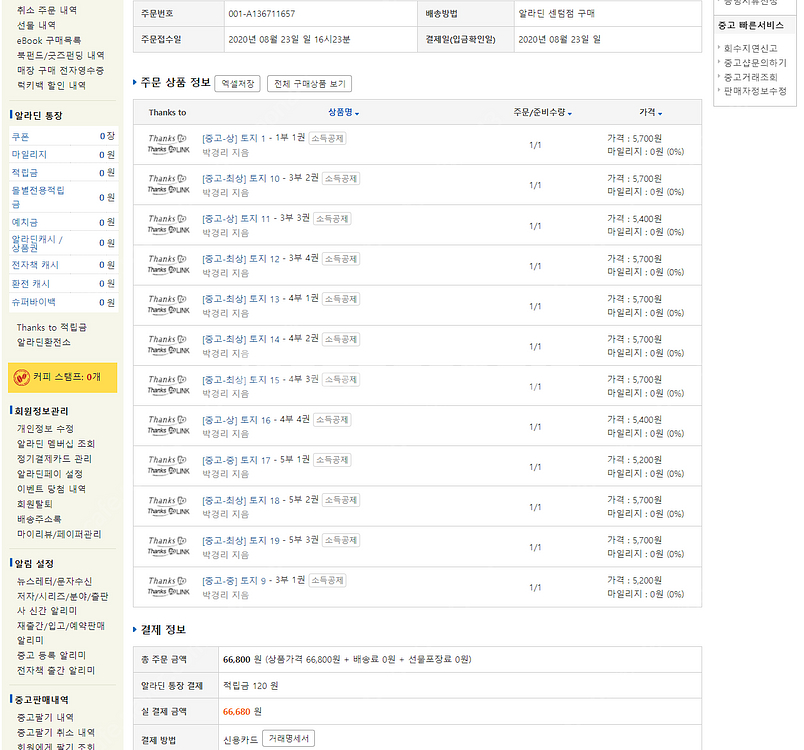Click 전체 구매상품 보기 button
804x750 pixels.
pyautogui.click(x=309, y=84)
